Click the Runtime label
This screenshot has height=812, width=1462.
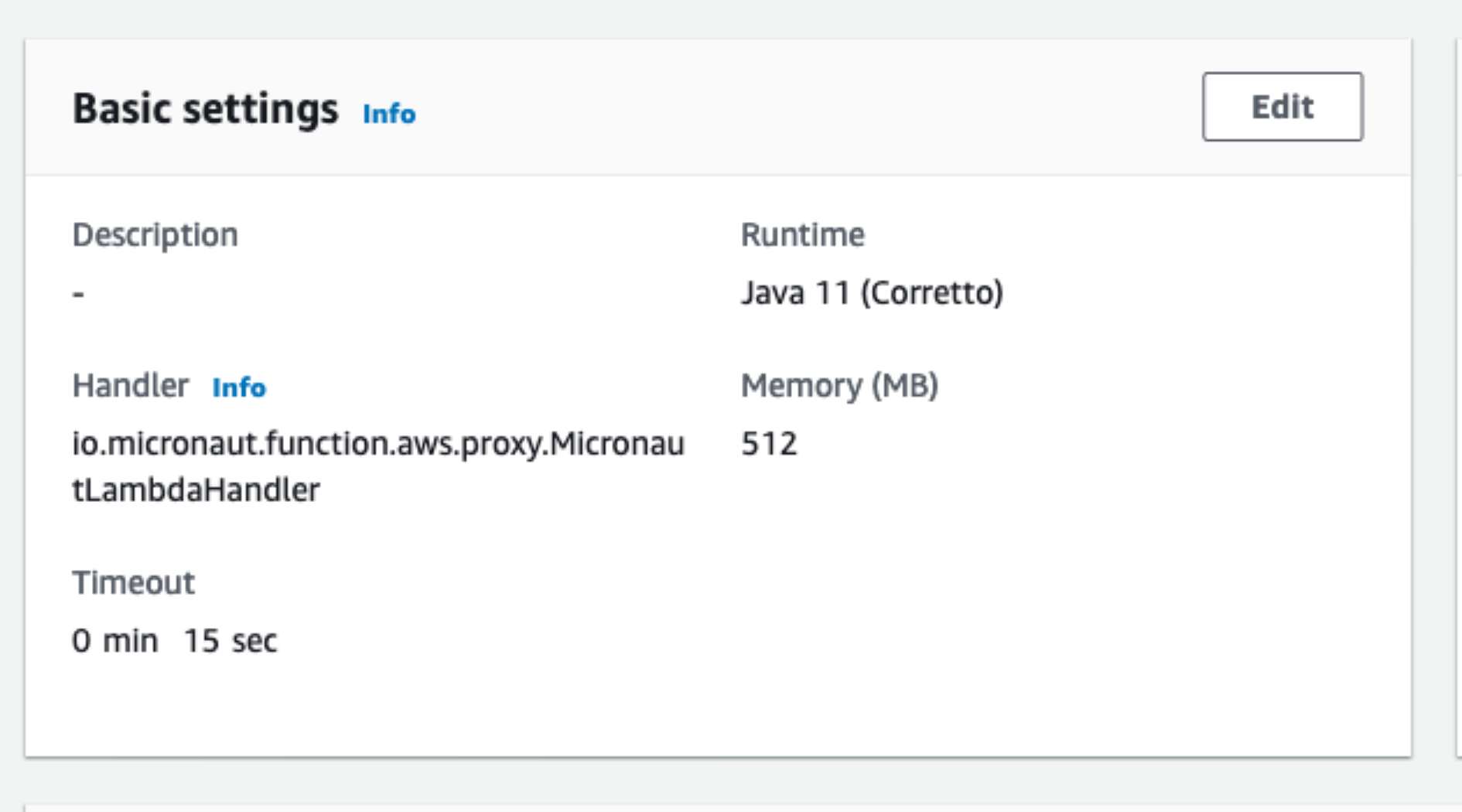[802, 234]
